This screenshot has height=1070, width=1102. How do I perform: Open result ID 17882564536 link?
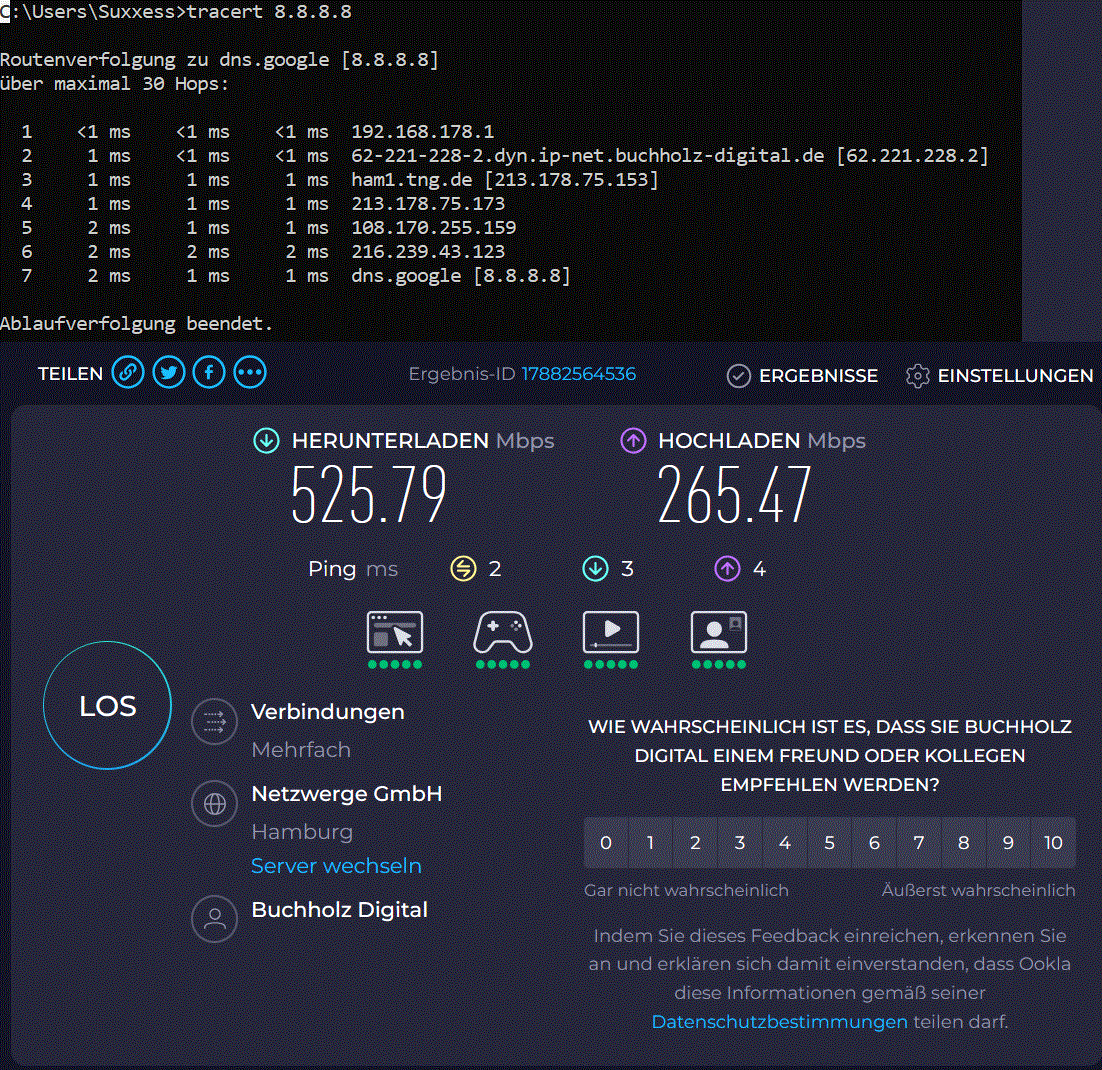578,374
